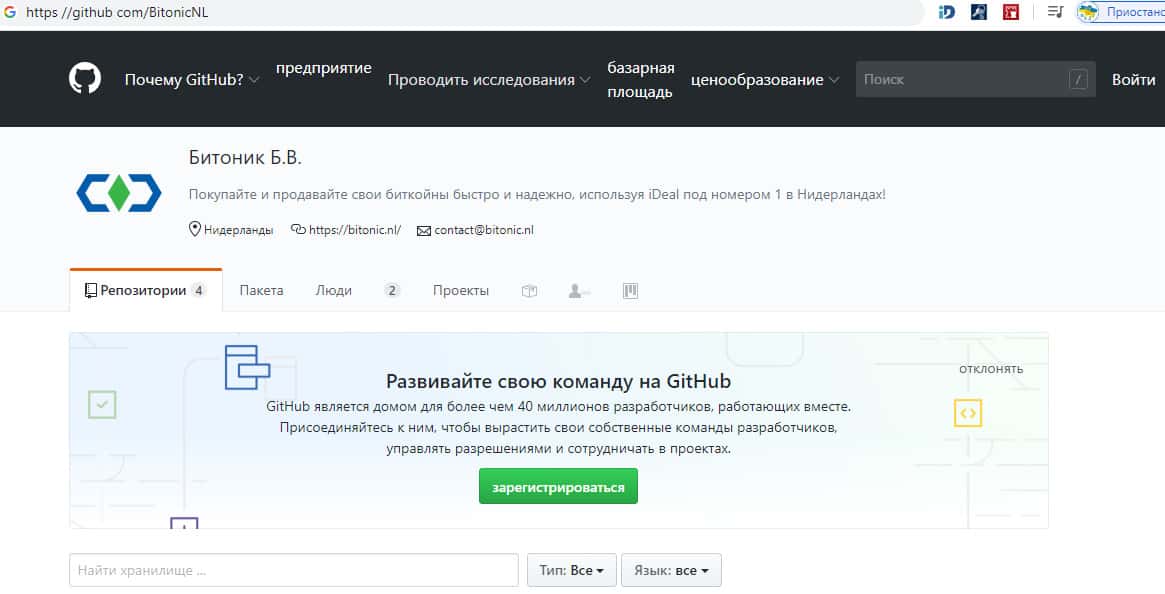Open the "Тип: Все" filter dropdown

point(571,570)
